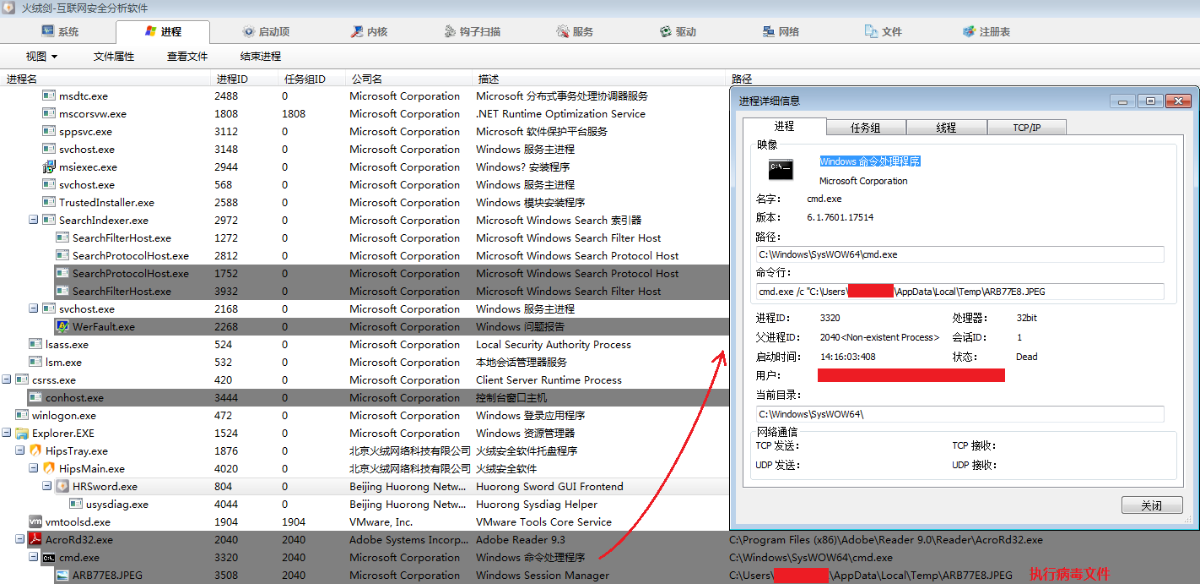Click the AcroRd32.exe Adobe Reader icon

click(35, 540)
